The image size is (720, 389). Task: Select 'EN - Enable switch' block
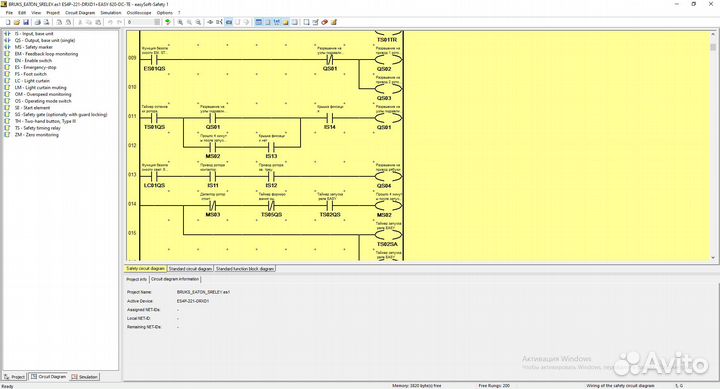point(28,61)
